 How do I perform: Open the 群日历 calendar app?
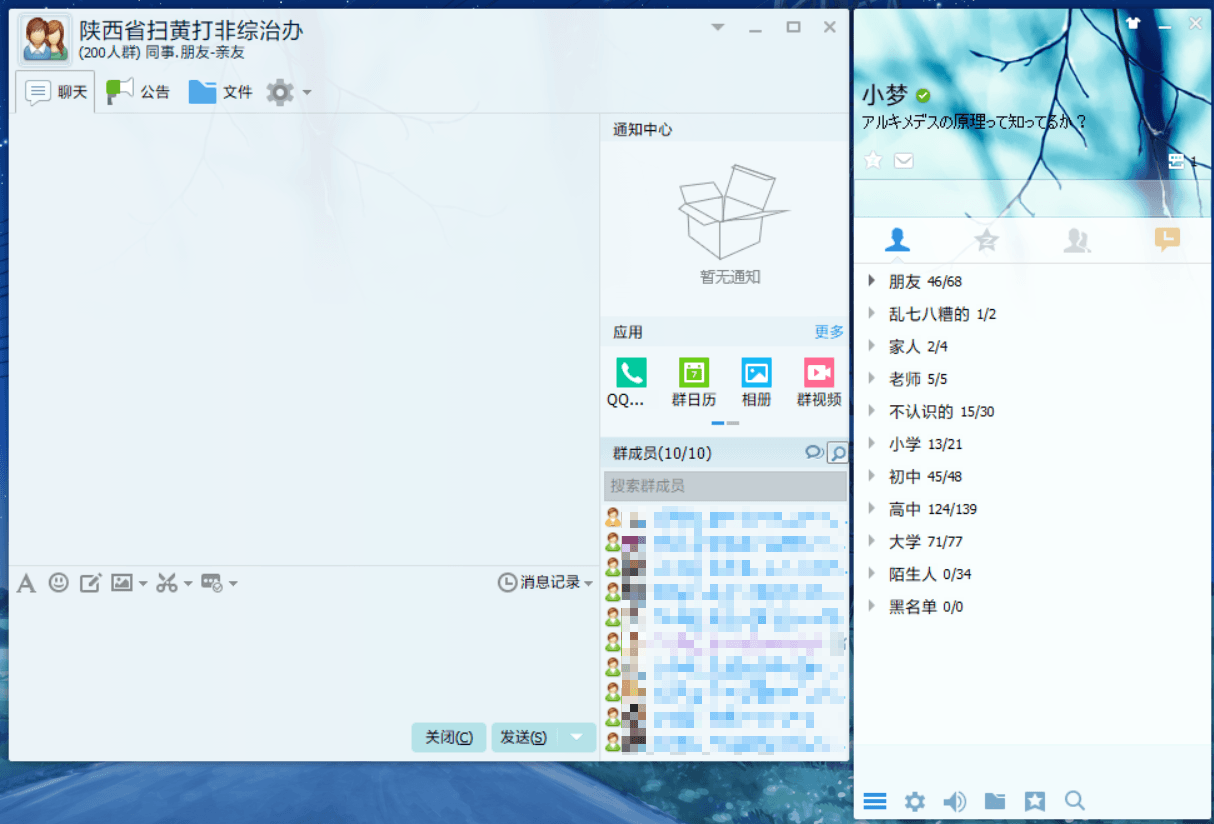[693, 373]
